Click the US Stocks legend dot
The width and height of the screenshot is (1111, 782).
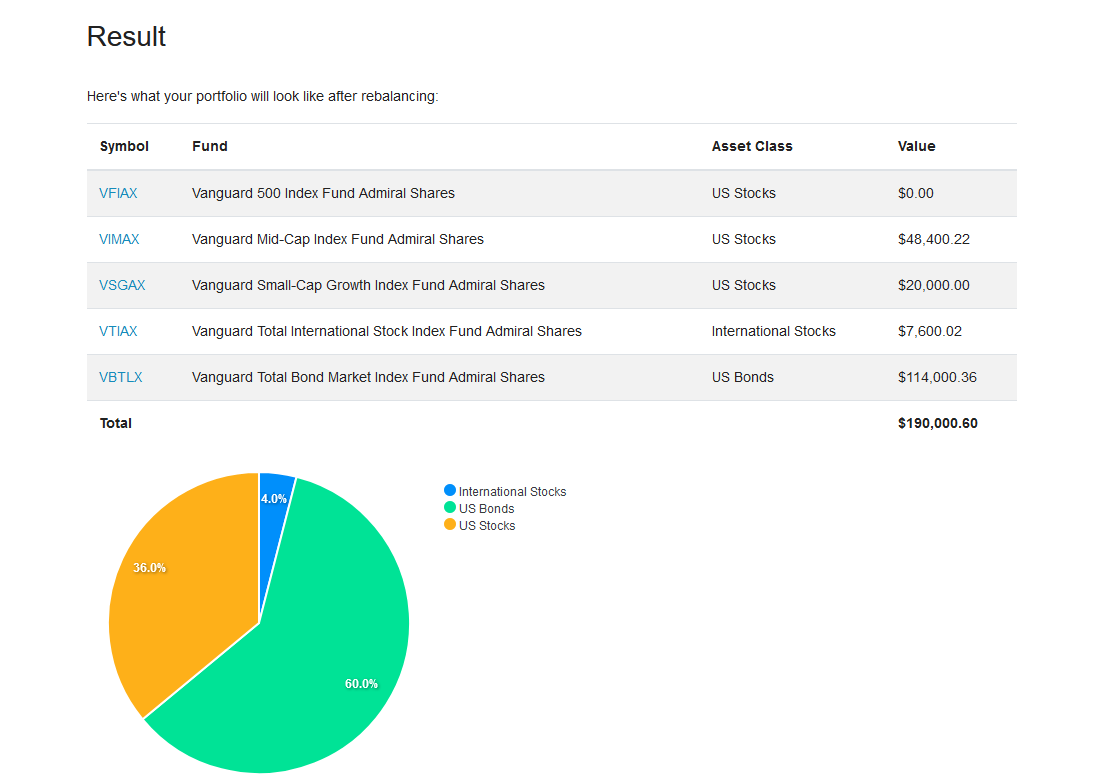point(450,524)
